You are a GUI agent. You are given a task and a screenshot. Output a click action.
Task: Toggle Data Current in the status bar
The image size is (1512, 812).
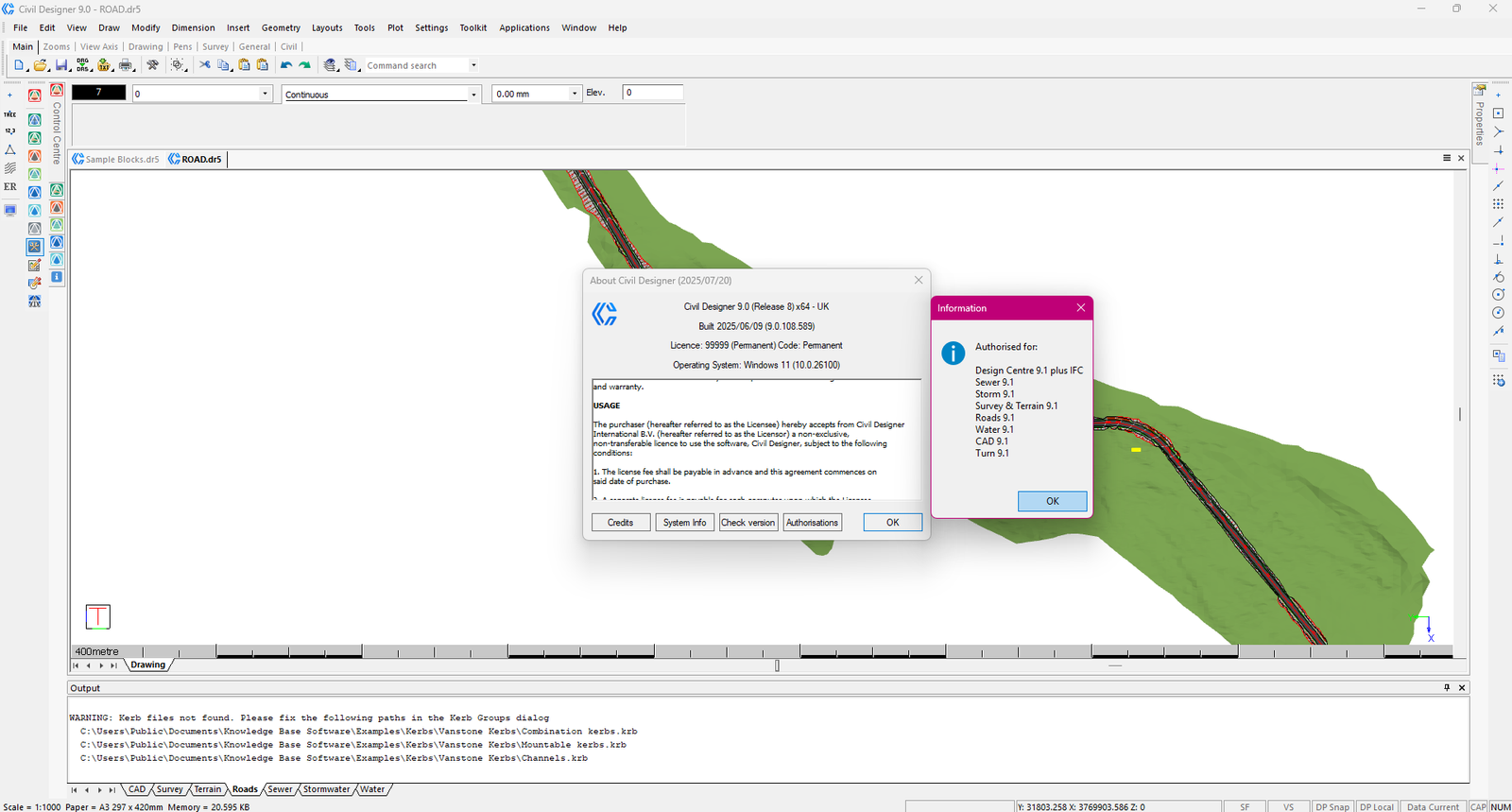coord(1433,806)
